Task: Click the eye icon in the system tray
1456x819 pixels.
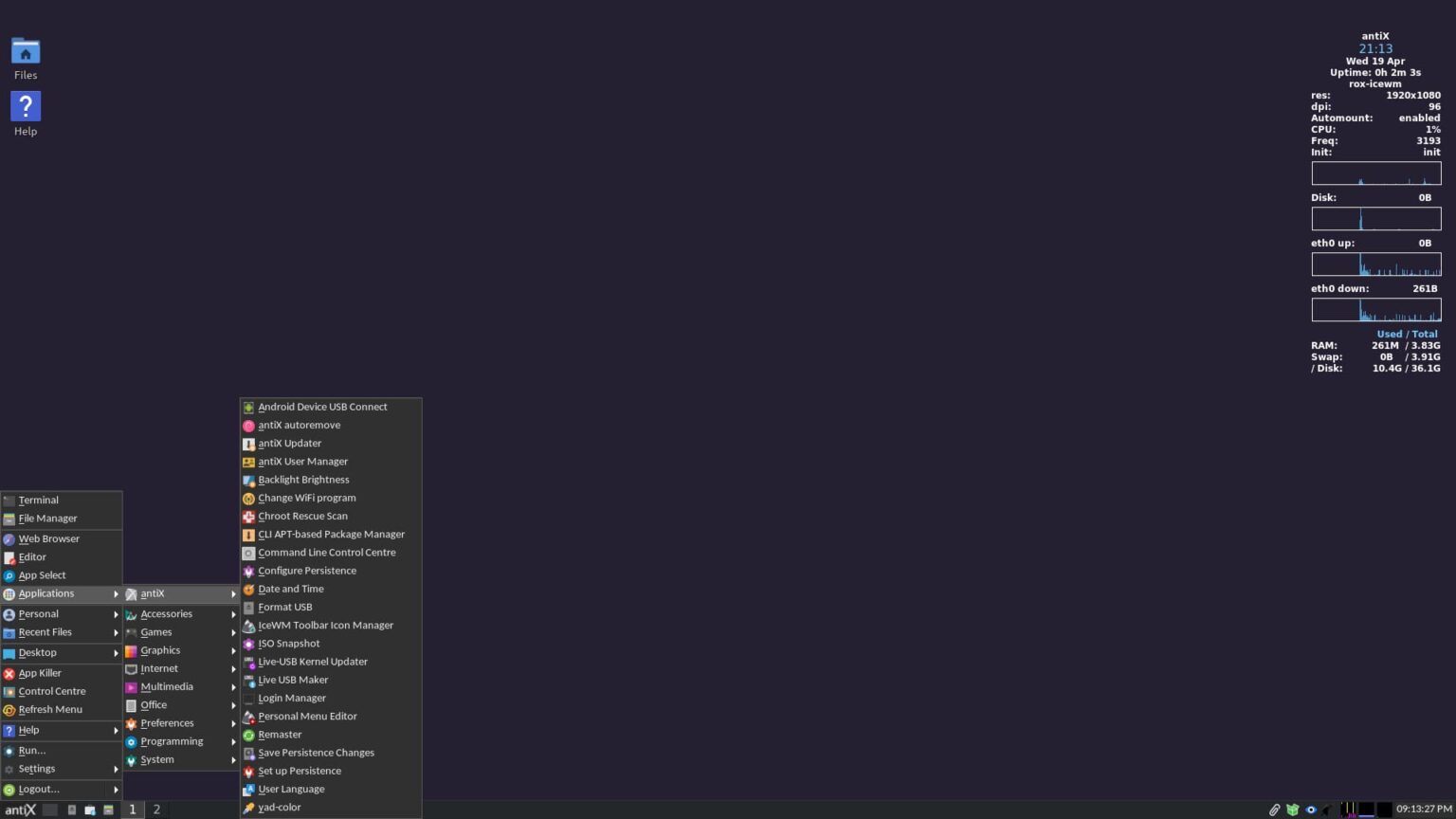Action: click(x=1311, y=810)
